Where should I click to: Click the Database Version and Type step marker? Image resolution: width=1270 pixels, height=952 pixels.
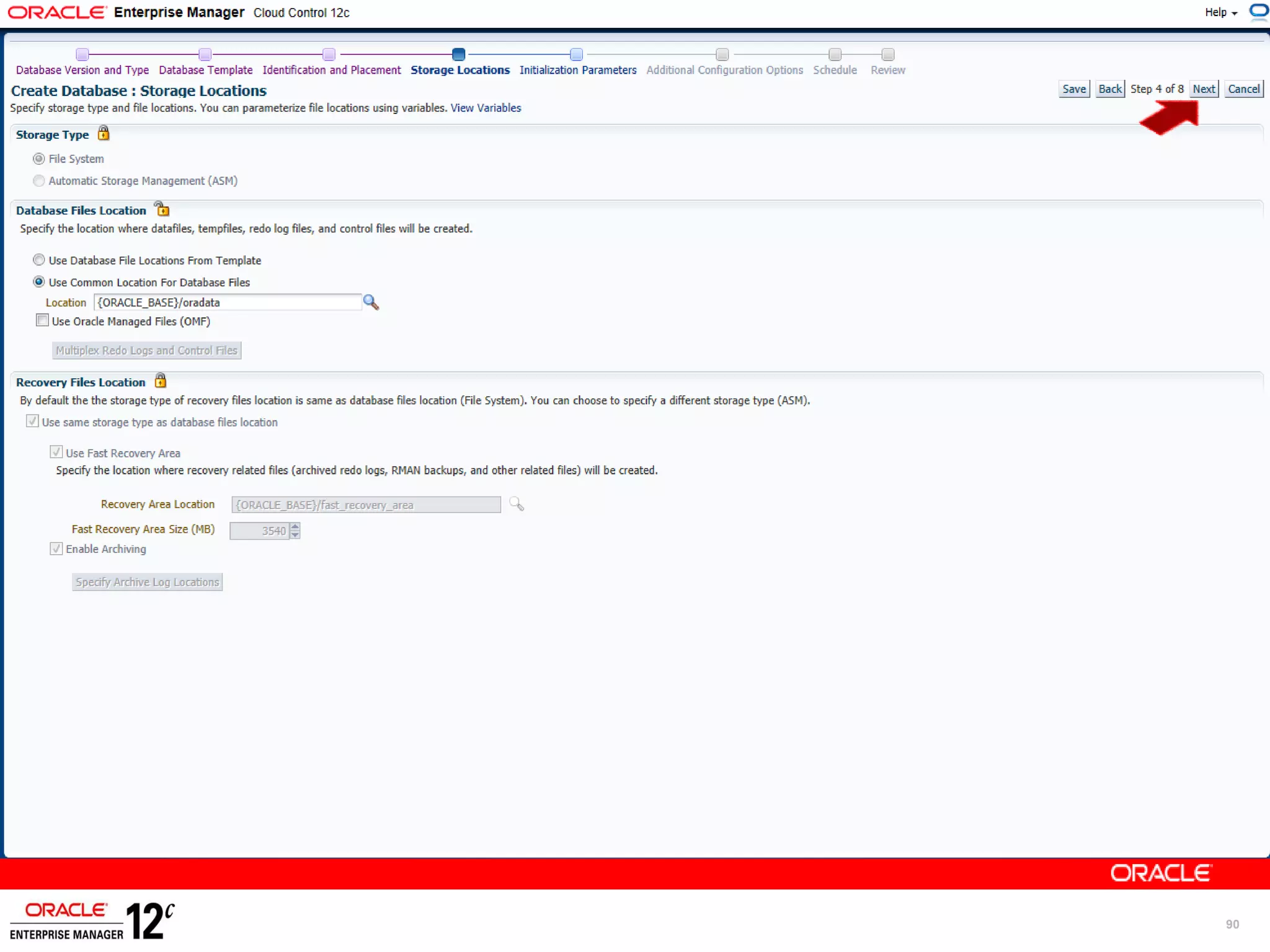pyautogui.click(x=82, y=55)
